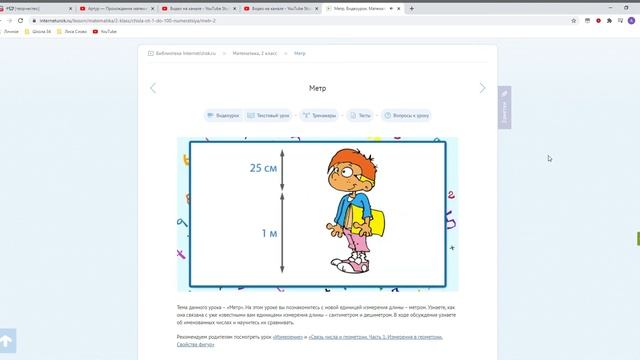This screenshot has height=360, width=640.
Task: Open the Личное bookmark
Action: click(x=10, y=31)
